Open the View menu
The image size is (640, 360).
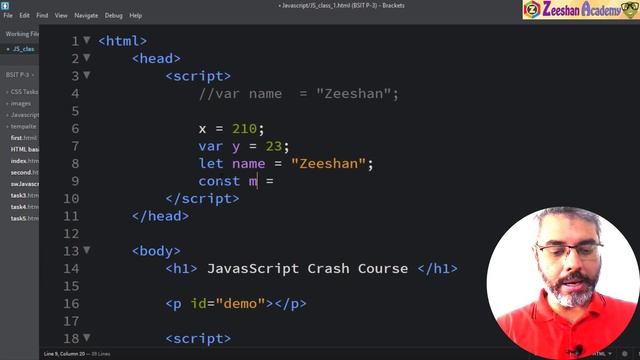coord(61,16)
